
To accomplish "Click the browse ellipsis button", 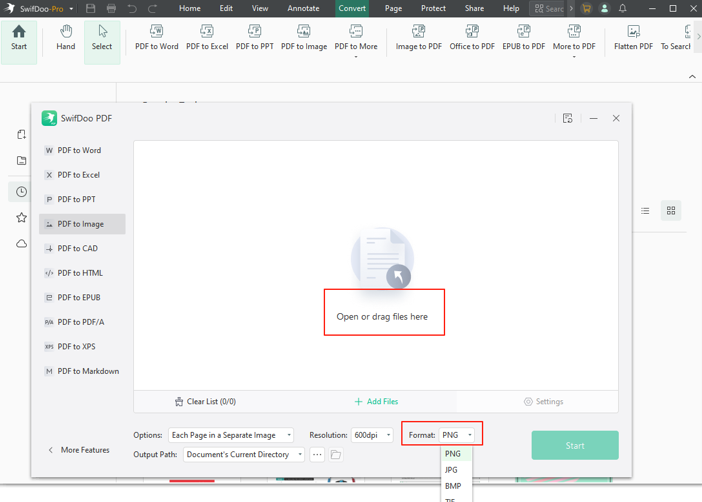I will click(317, 455).
